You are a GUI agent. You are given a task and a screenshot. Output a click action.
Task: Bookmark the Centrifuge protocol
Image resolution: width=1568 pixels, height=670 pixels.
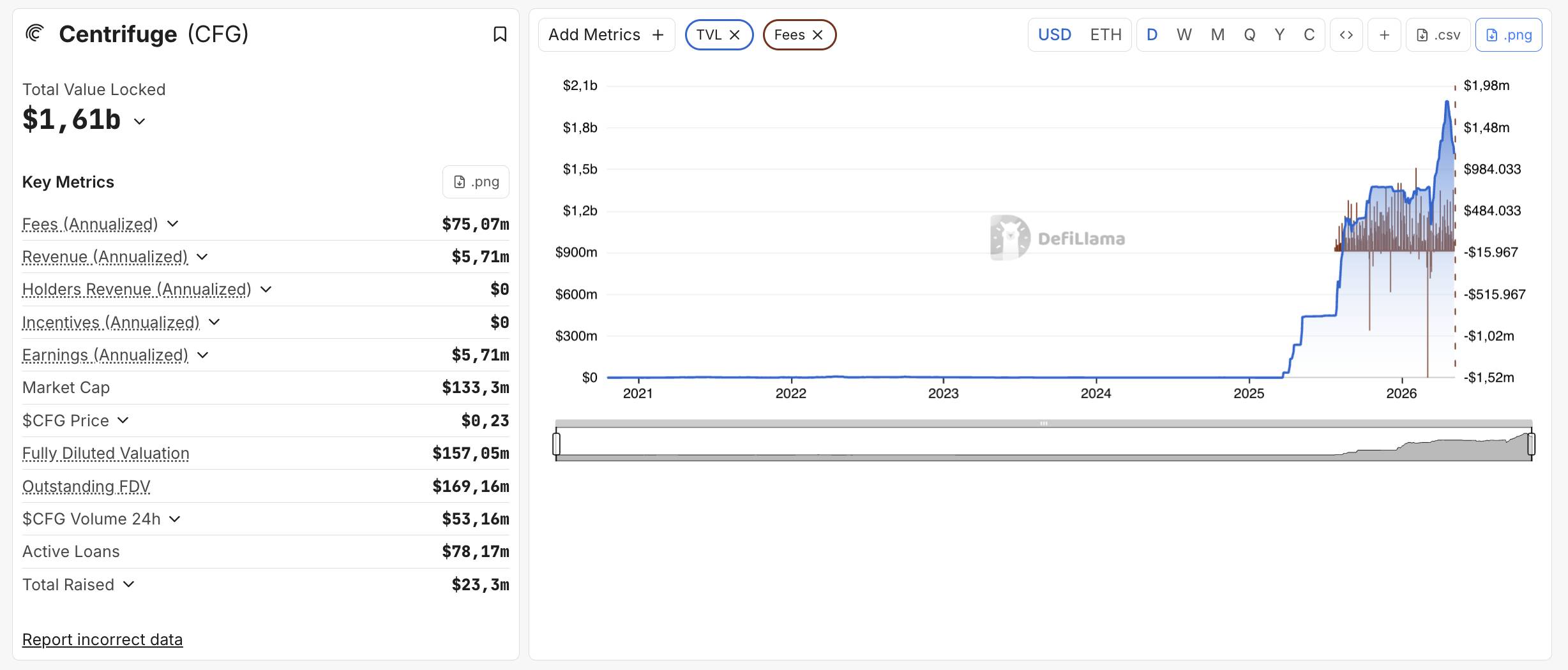(x=500, y=34)
